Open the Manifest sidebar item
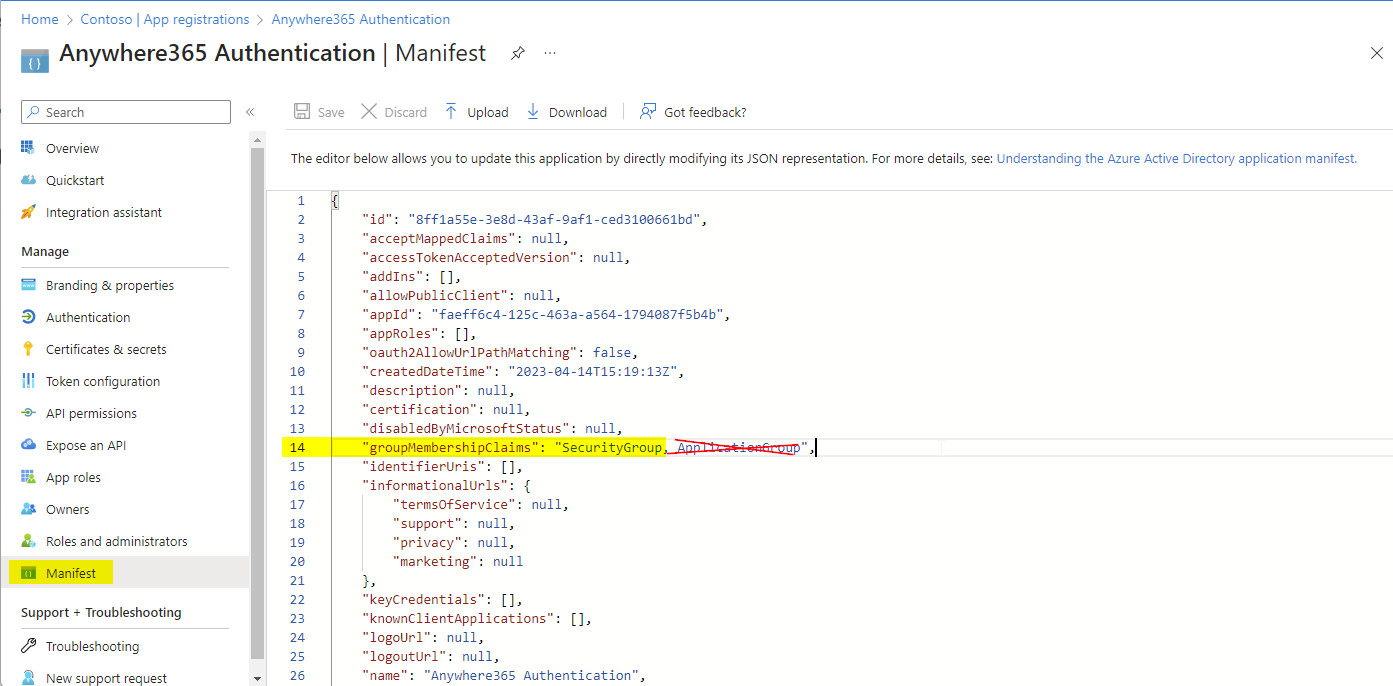The image size is (1393, 686). [71, 573]
